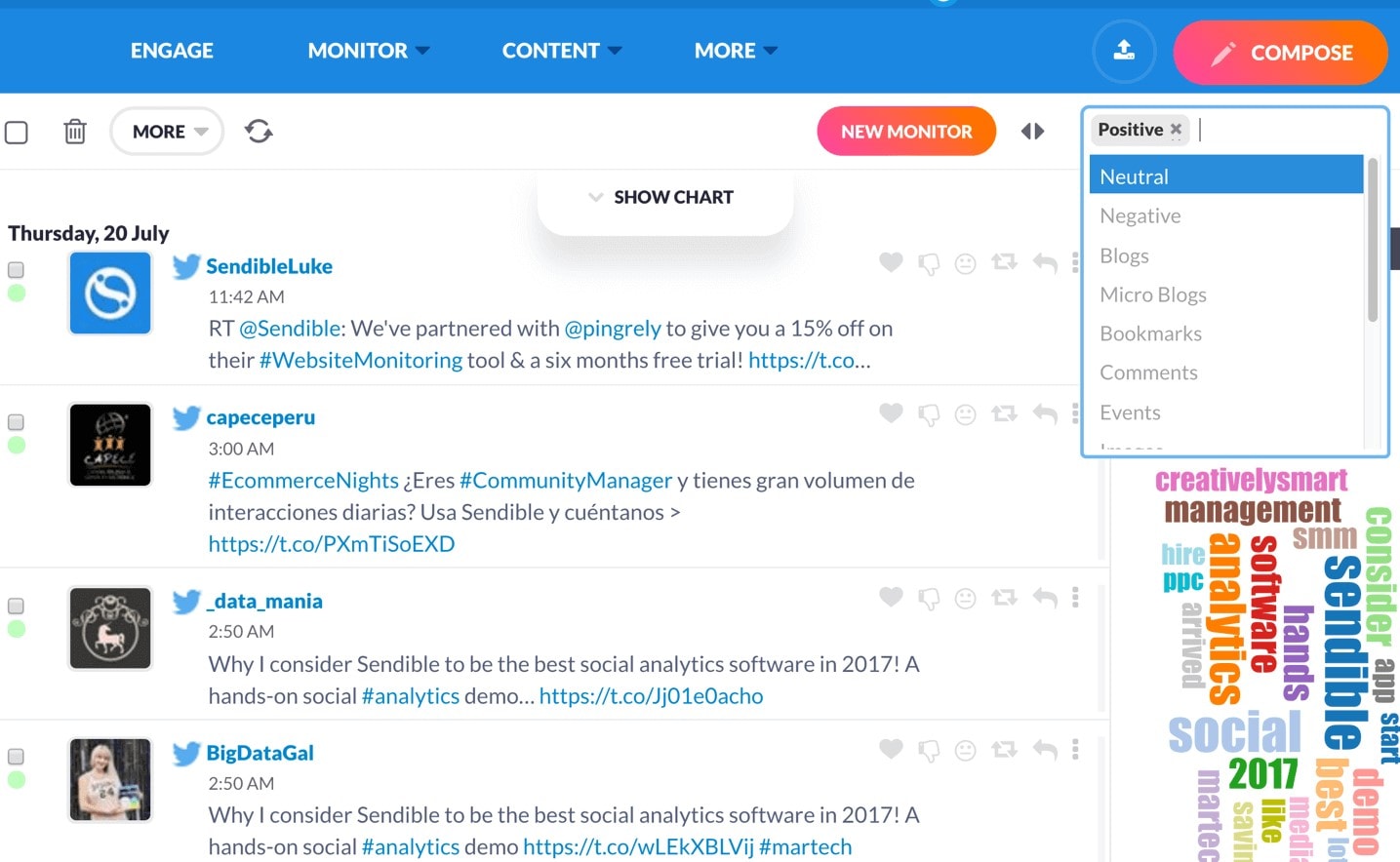Open https://t.co/PXmTiSoEXD link
The width and height of the screenshot is (1400, 862).
332,544
